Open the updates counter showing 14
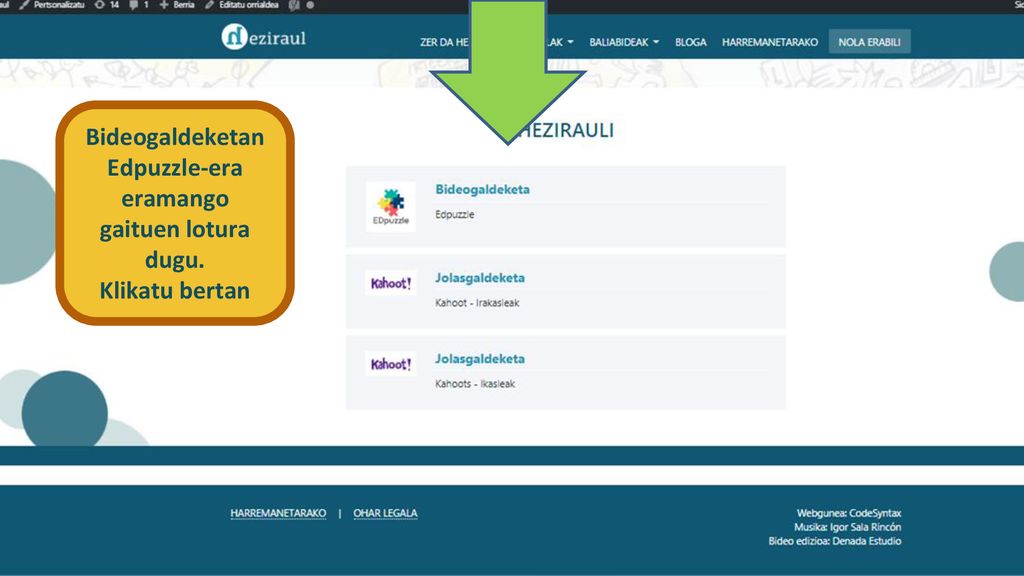This screenshot has width=1024, height=576. [x=107, y=5]
